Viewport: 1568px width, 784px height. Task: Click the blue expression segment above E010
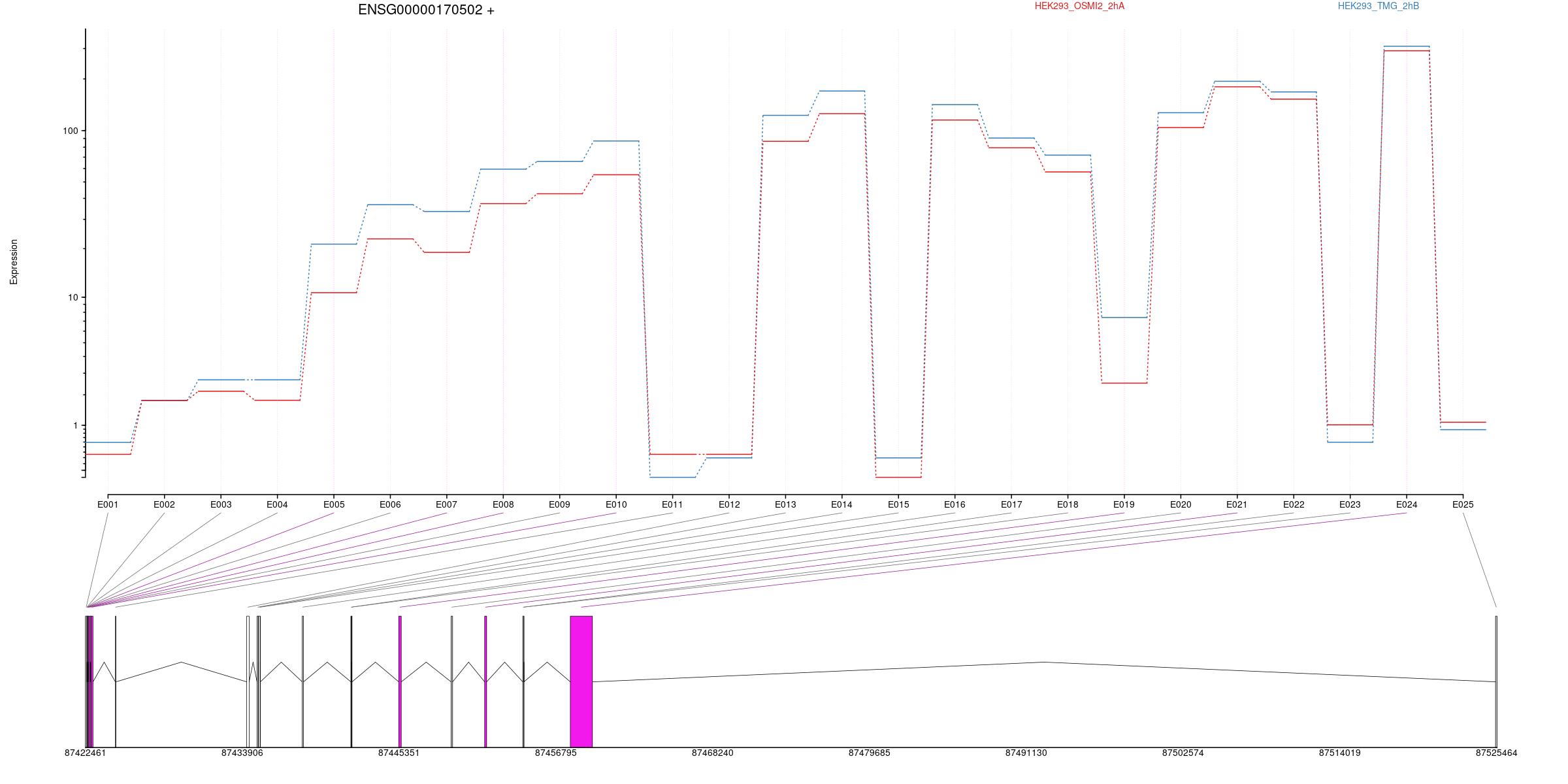click(x=616, y=141)
